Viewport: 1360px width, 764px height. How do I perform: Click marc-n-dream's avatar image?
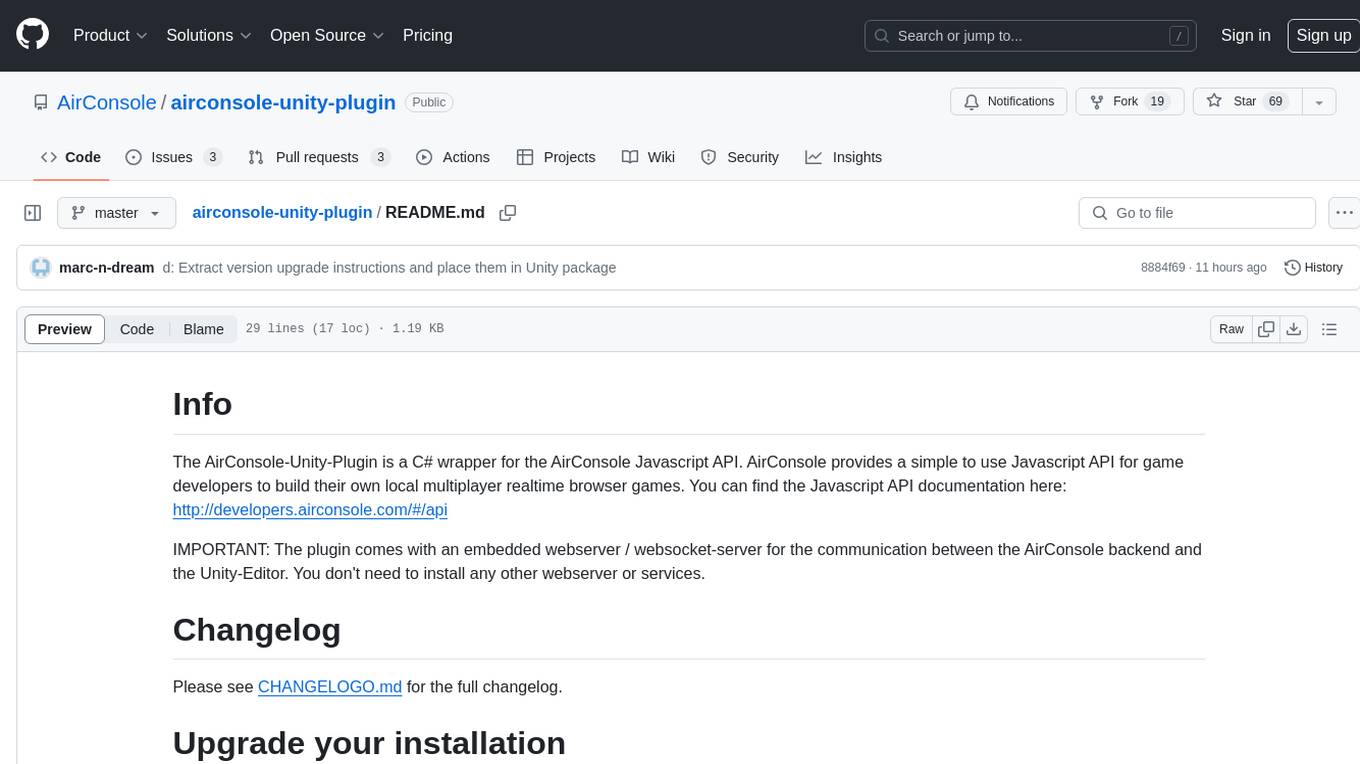41,267
